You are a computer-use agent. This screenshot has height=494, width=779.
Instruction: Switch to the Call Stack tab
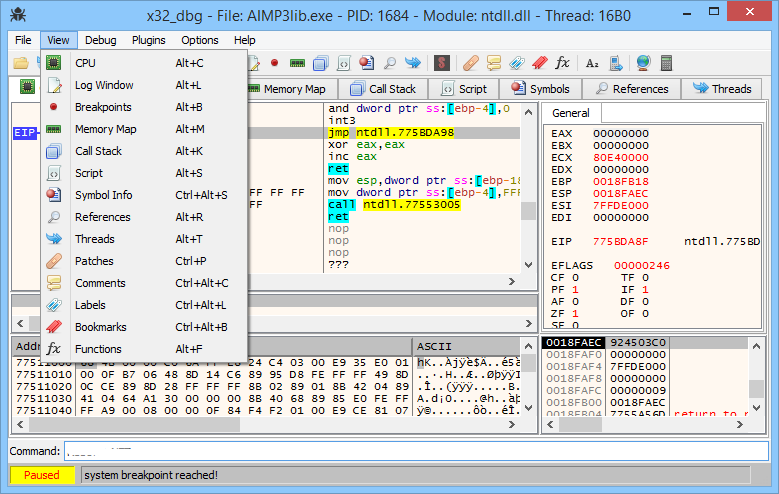click(383, 89)
